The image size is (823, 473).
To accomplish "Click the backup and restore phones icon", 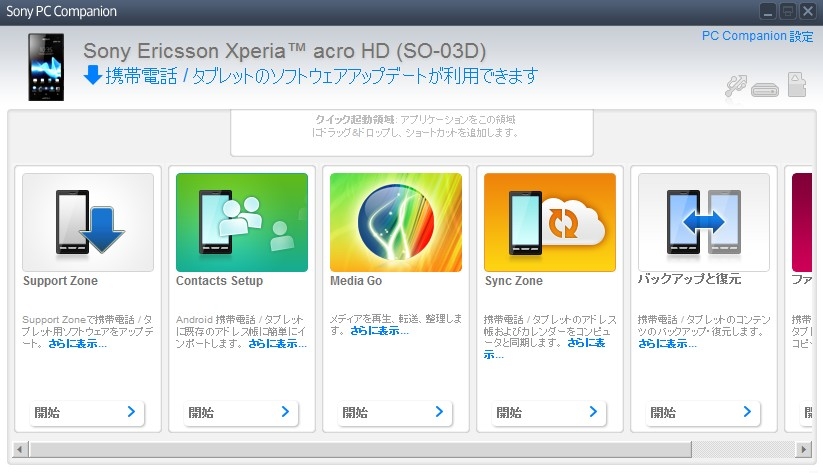I will coord(704,222).
